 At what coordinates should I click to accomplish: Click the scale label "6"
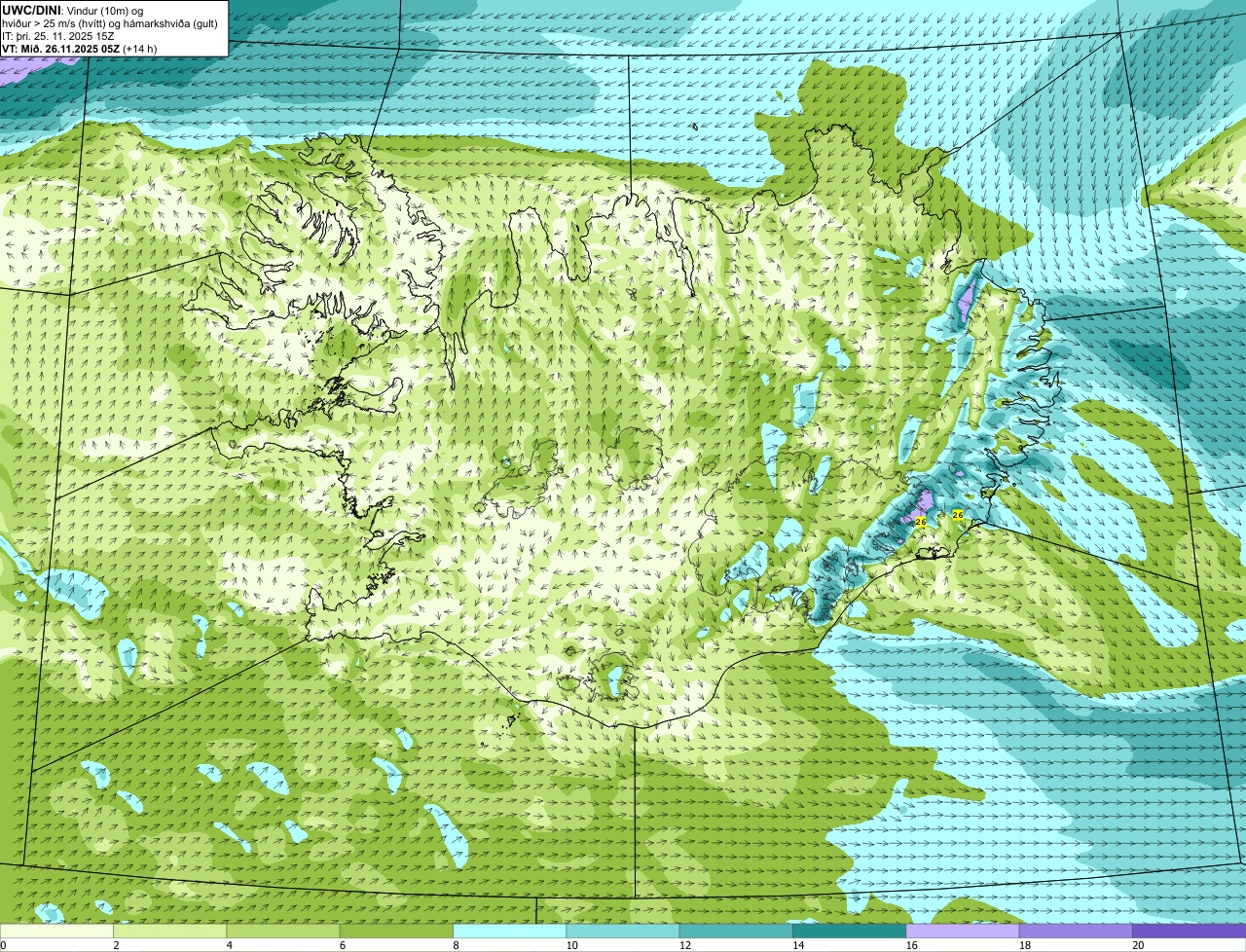tap(343, 945)
